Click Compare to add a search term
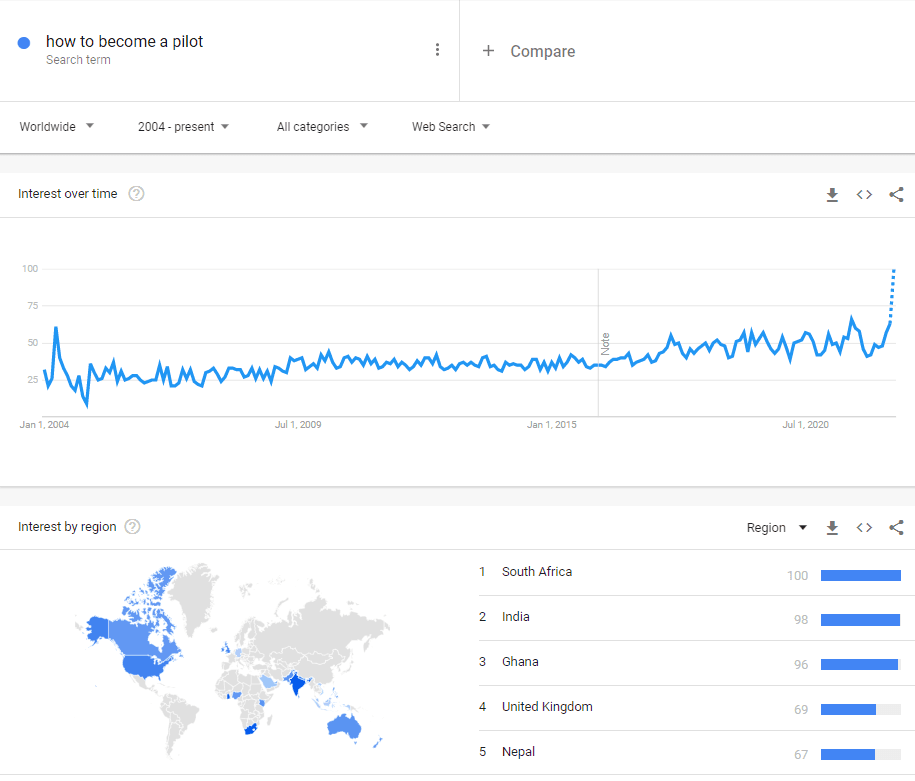 click(530, 51)
